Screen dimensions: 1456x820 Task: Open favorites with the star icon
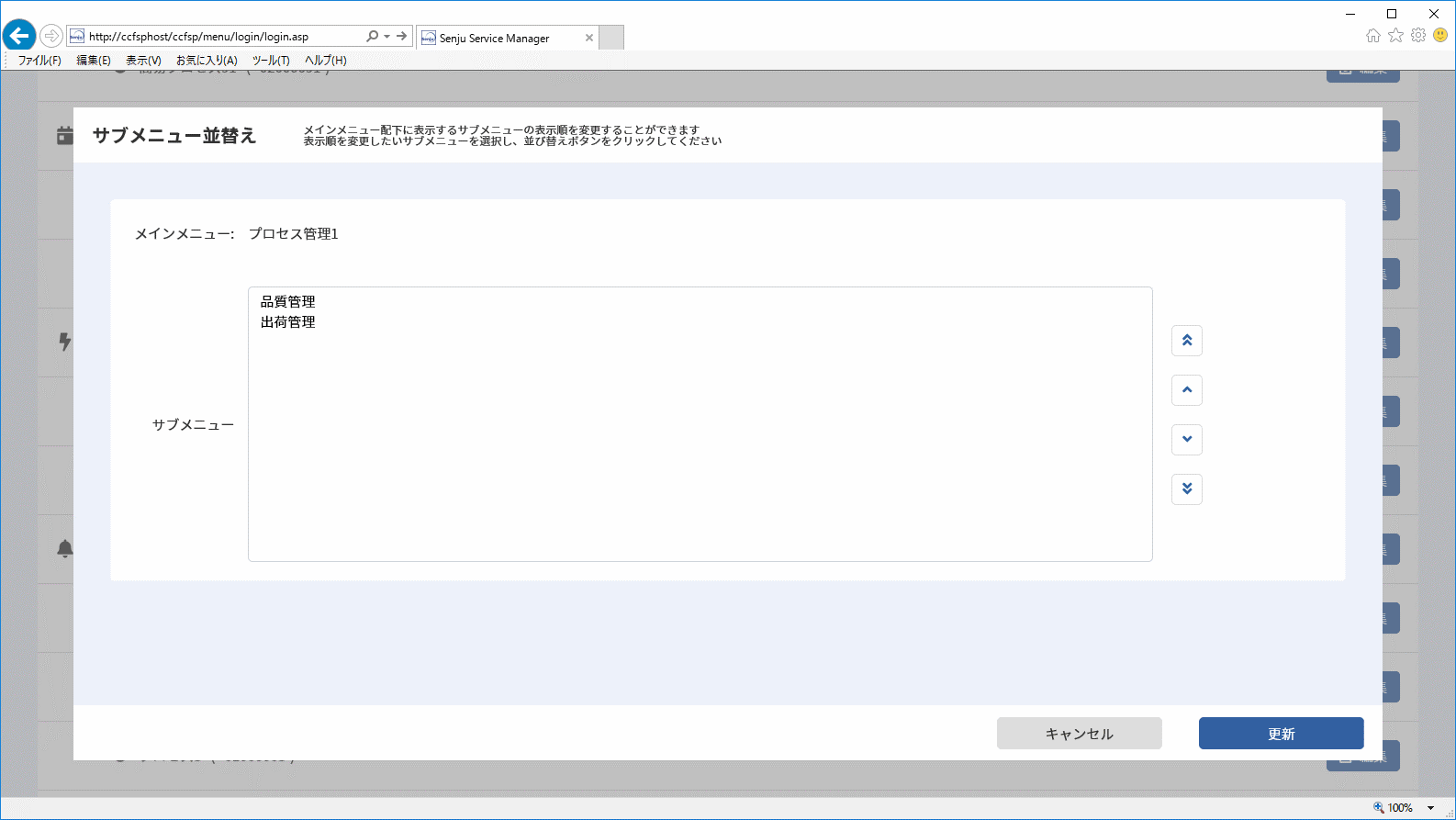[x=1396, y=36]
